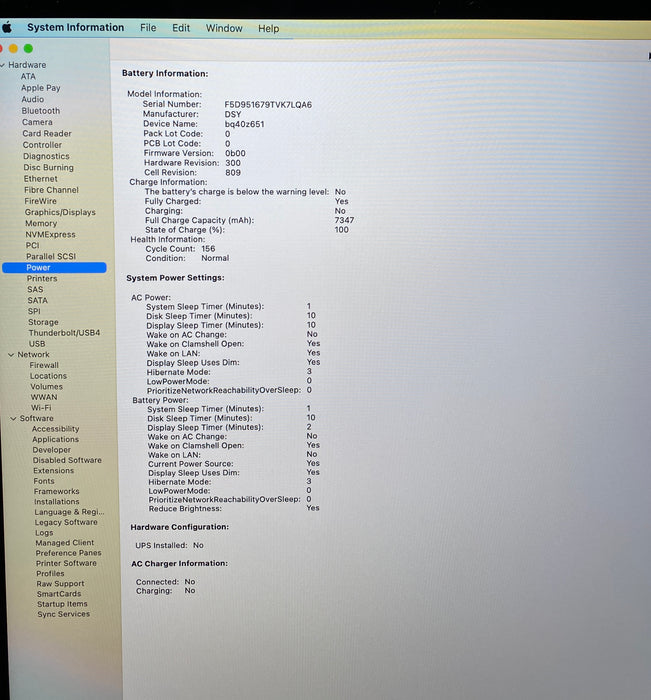This screenshot has width=651, height=700.
Task: Select Profiles under Software
Action: coord(50,574)
